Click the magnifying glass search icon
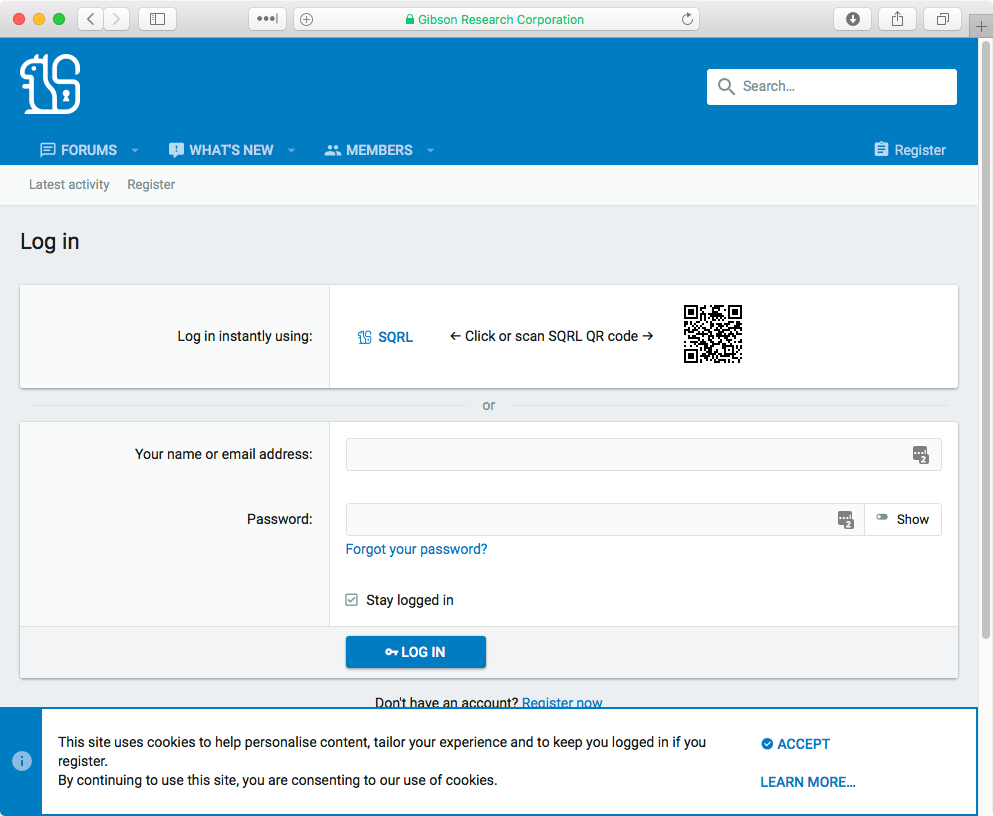Image resolution: width=993 pixels, height=816 pixels. [x=726, y=86]
